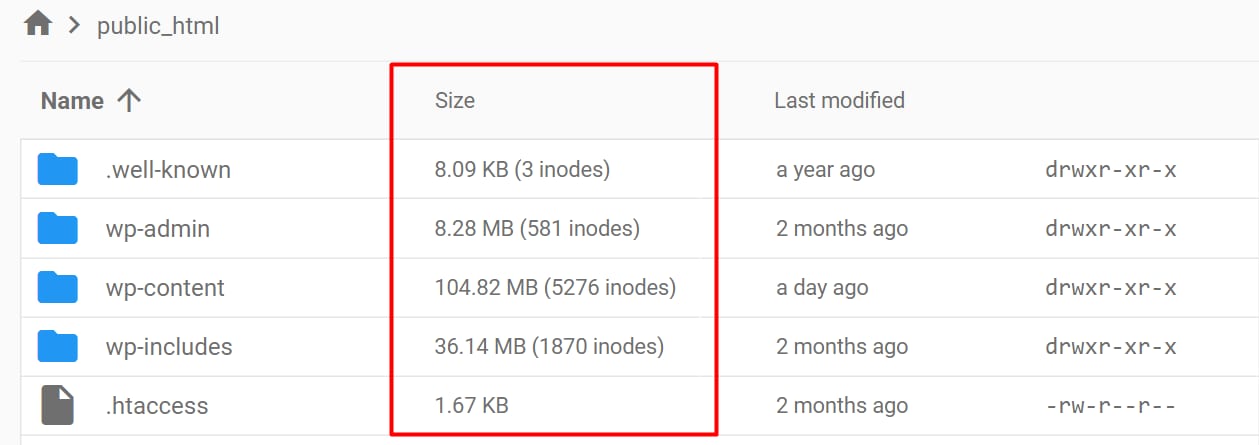The width and height of the screenshot is (1259, 445).
Task: Toggle the Name sort arrow
Action: [x=129, y=101]
